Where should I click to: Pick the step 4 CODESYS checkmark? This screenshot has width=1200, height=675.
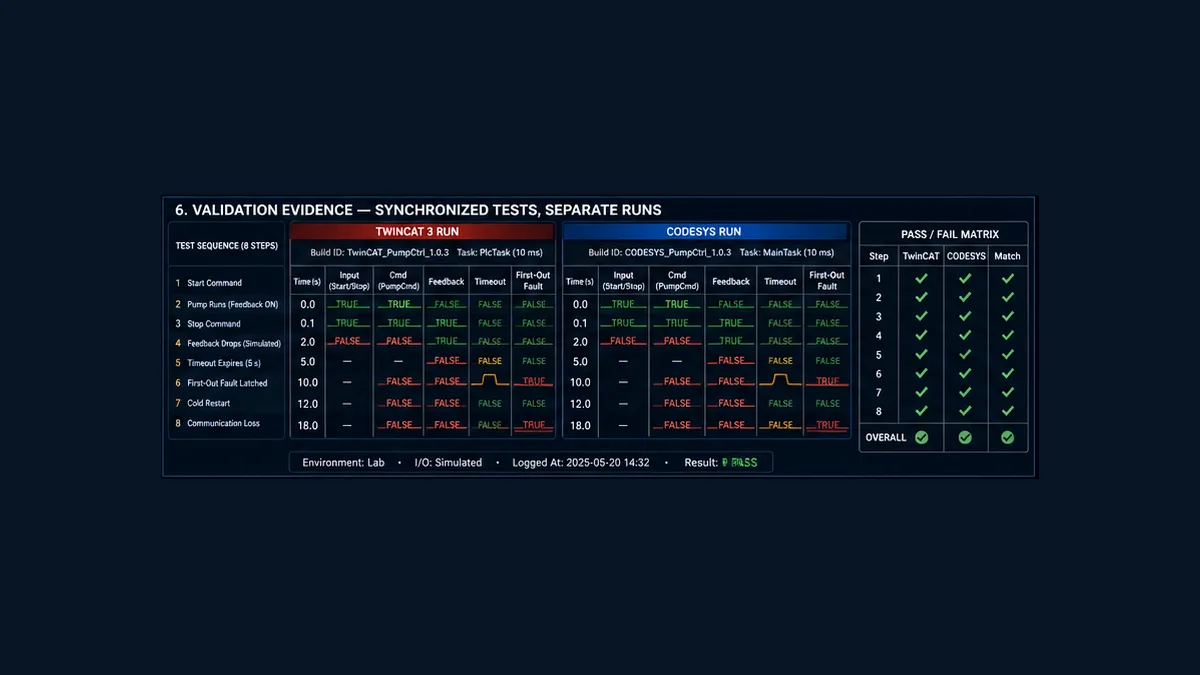965,336
